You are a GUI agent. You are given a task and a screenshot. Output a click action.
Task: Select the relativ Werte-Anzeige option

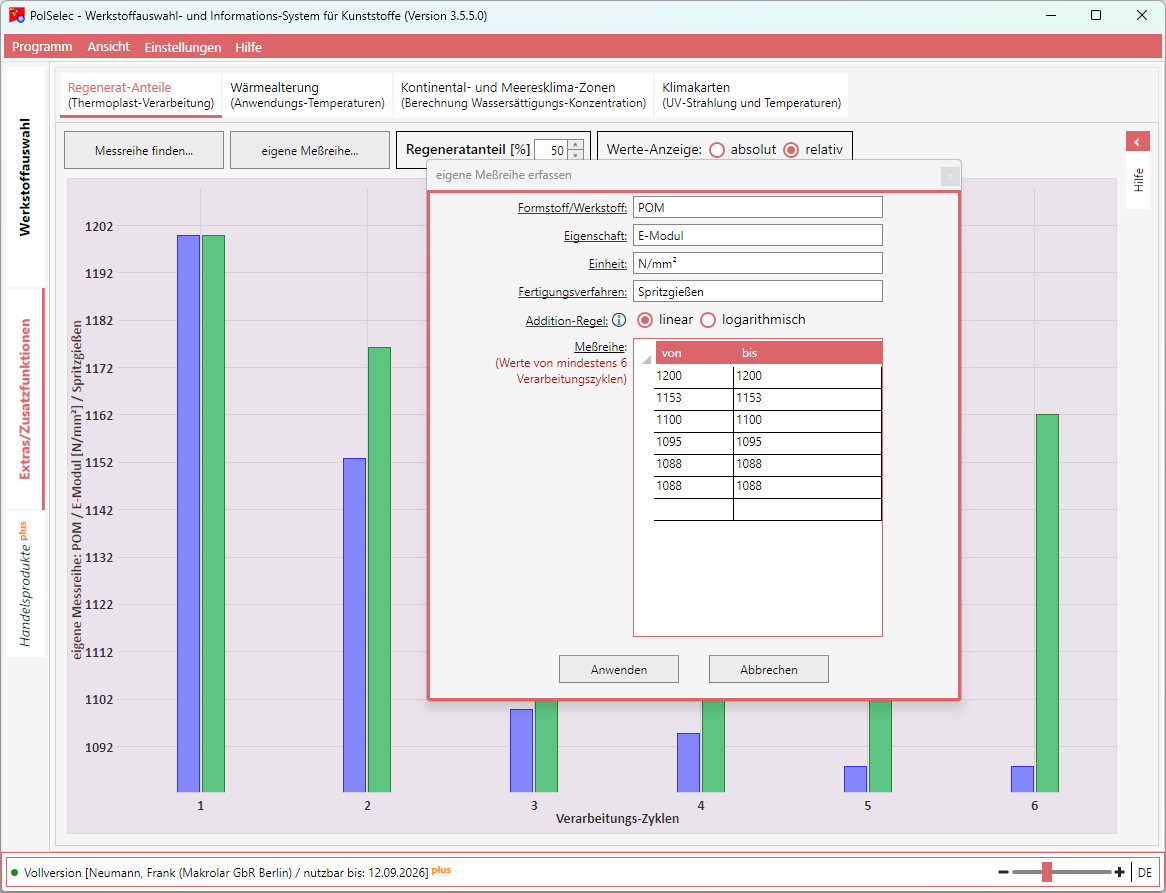point(791,149)
